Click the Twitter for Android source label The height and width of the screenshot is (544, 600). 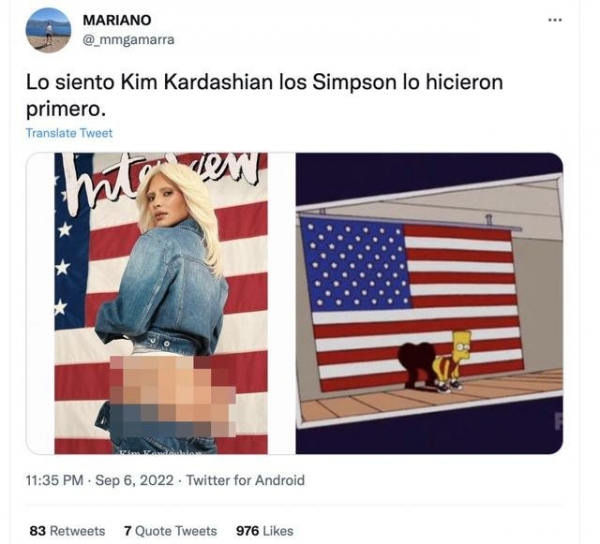245,480
